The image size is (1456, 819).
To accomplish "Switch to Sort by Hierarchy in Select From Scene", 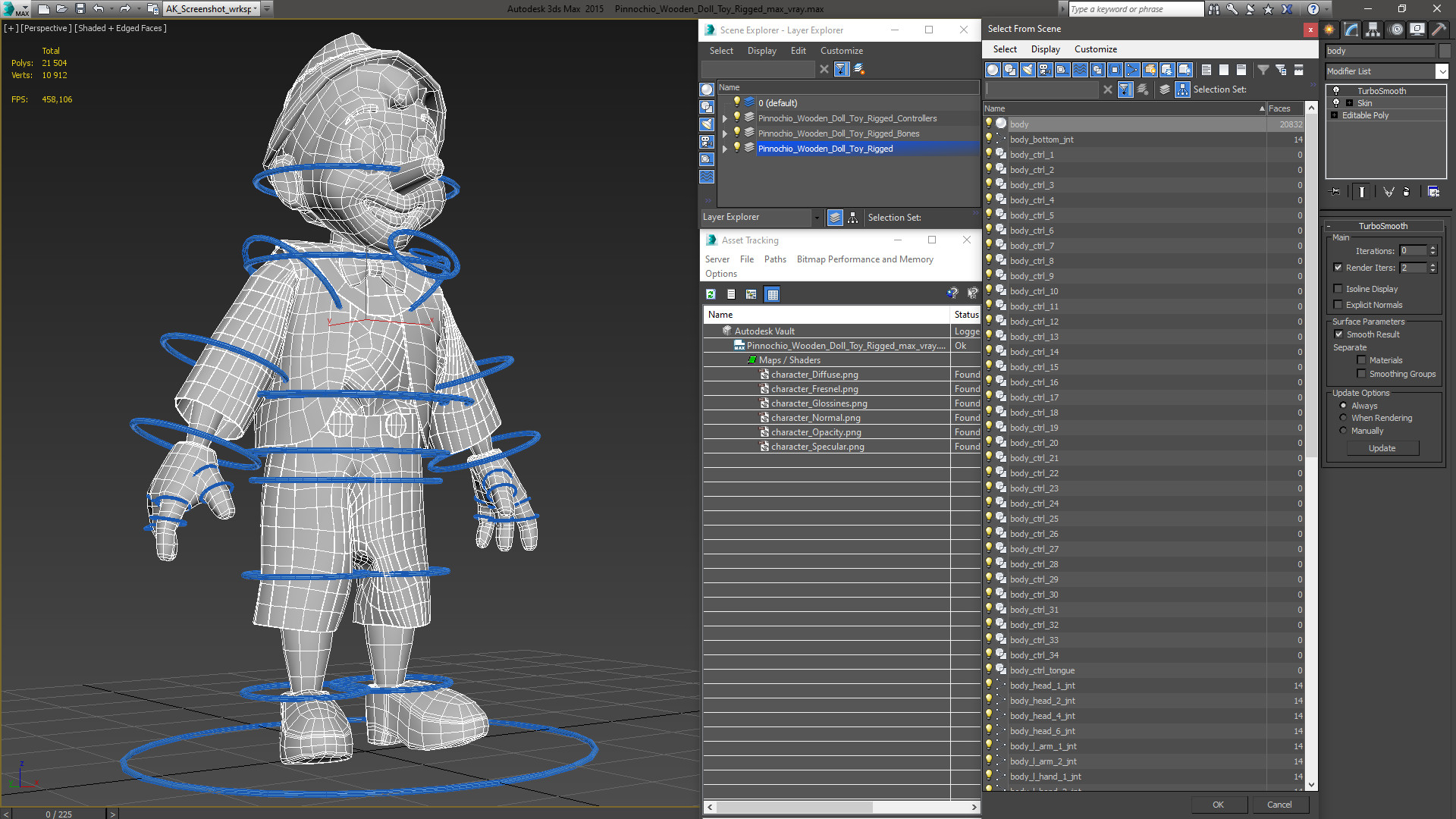I will pyautogui.click(x=1183, y=89).
